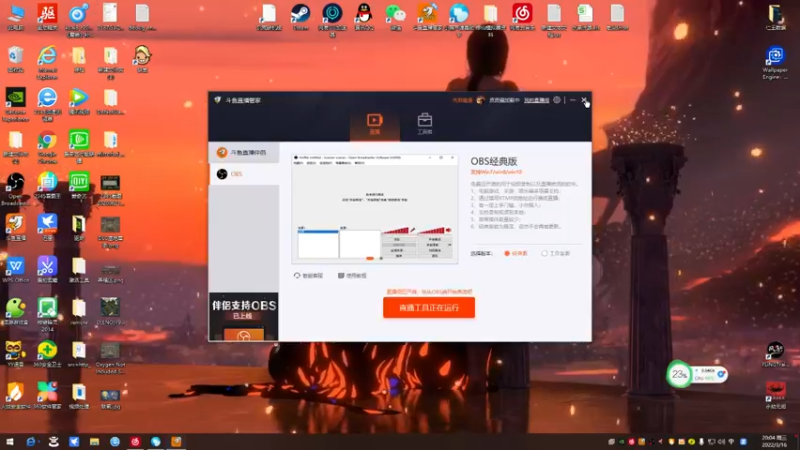Open the This PC desktop icon
The image size is (800, 450).
point(16,17)
